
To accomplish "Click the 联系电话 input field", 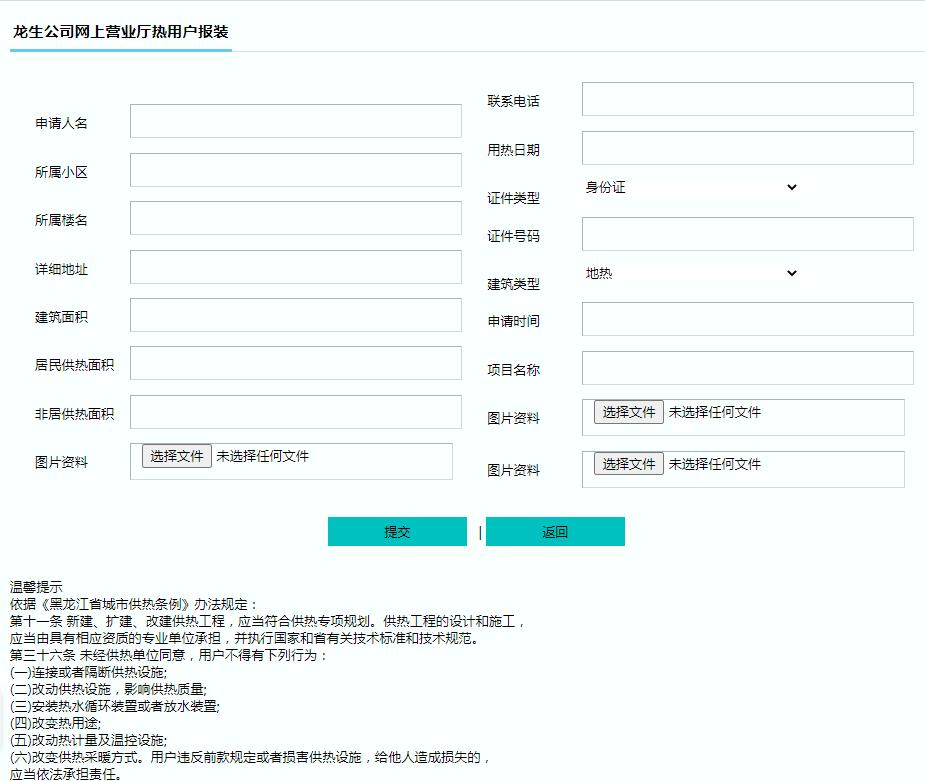I will click(x=747, y=99).
